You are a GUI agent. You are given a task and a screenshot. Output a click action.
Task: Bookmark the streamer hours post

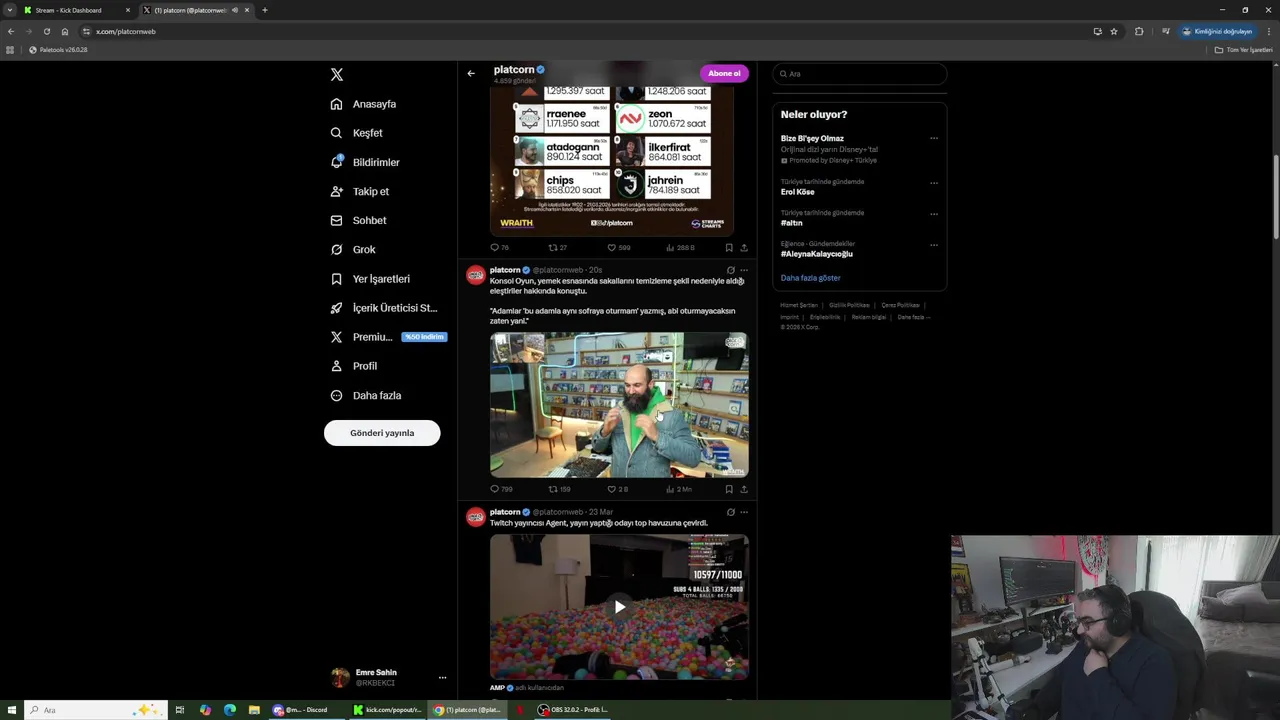[x=729, y=247]
